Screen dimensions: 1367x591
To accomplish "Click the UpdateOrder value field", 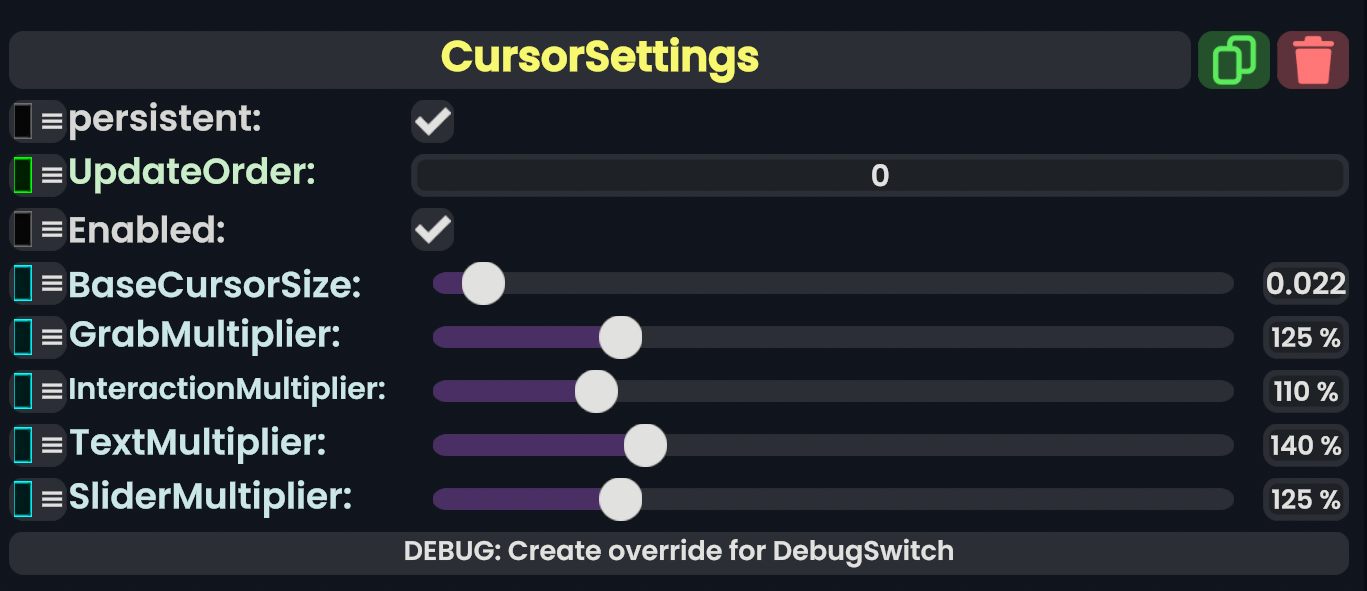I will click(x=879, y=176).
